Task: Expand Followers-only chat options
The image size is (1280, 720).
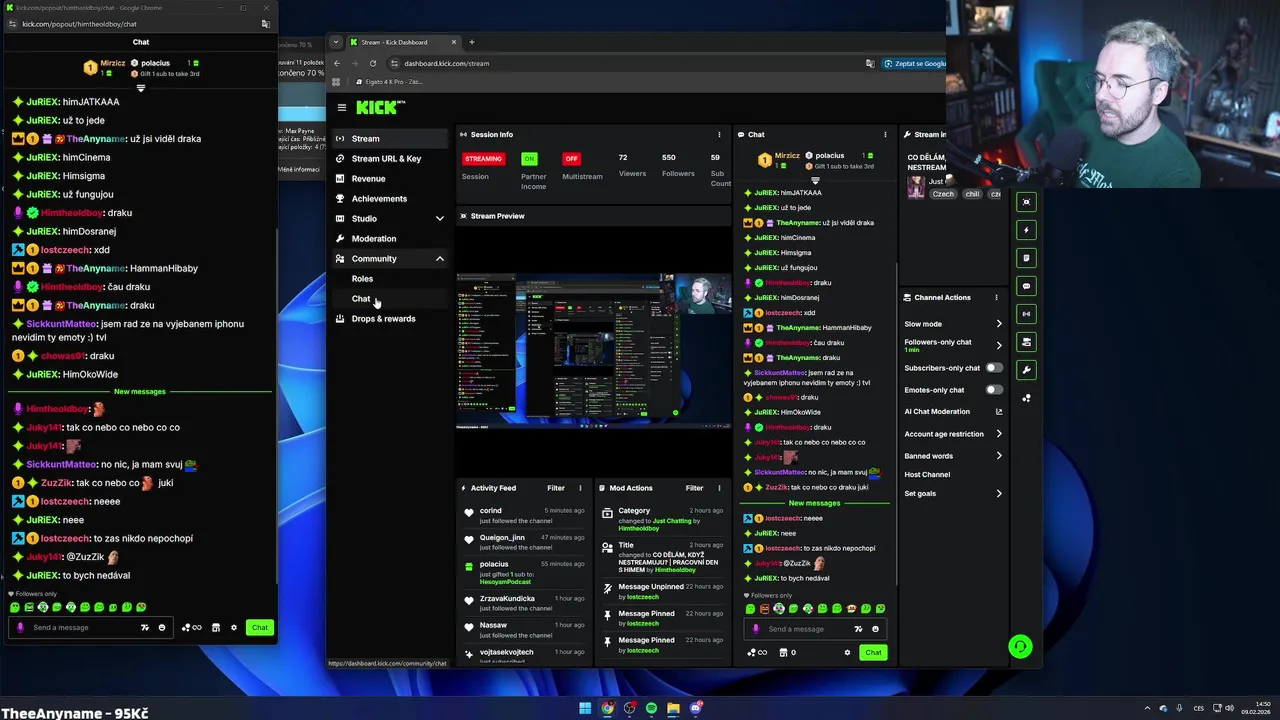Action: click(x=998, y=345)
